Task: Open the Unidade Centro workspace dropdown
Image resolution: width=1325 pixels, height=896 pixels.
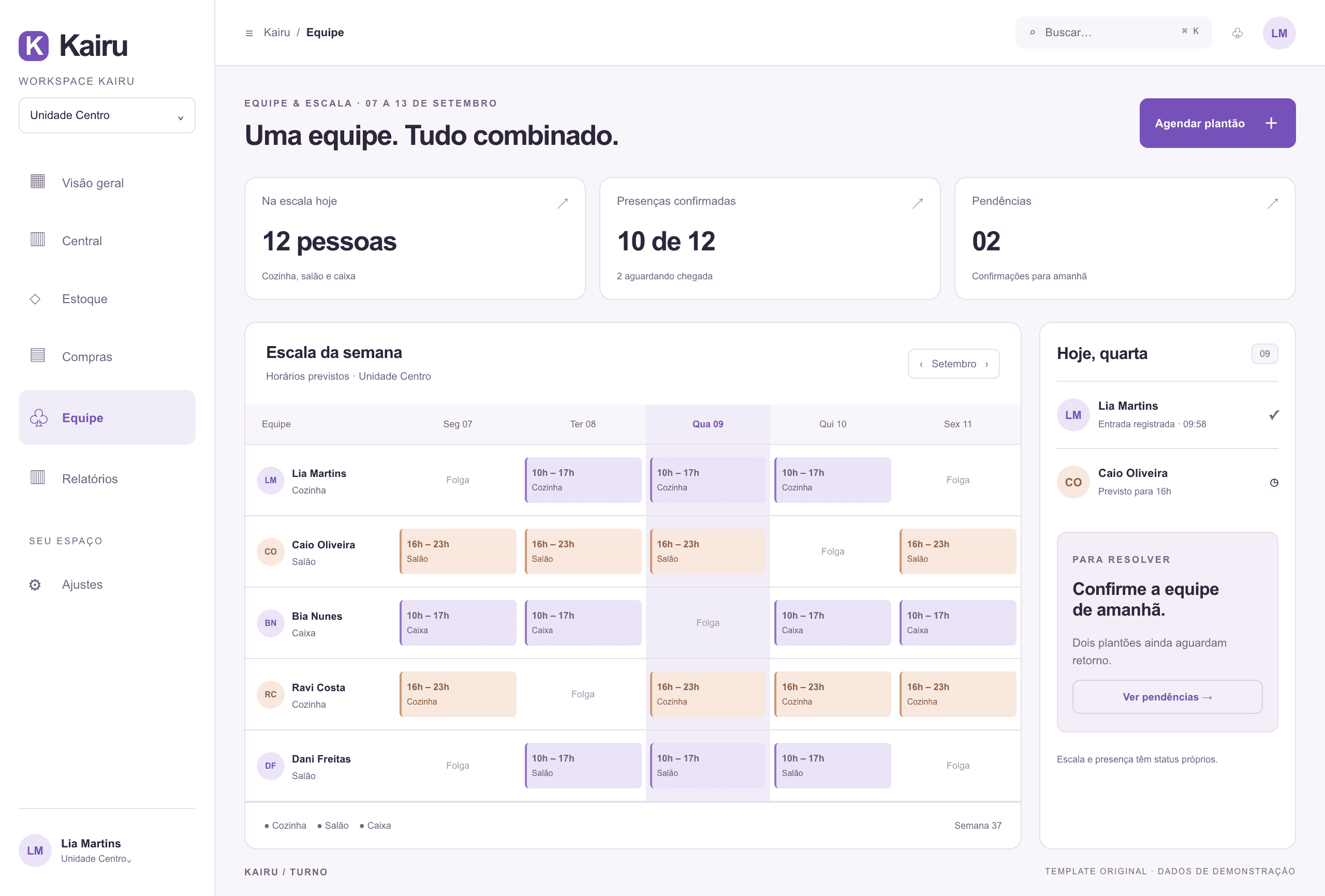Action: click(107, 115)
